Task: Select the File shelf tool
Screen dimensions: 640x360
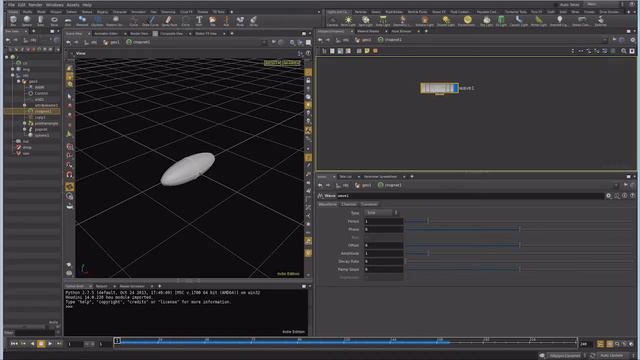Action: tap(212, 21)
